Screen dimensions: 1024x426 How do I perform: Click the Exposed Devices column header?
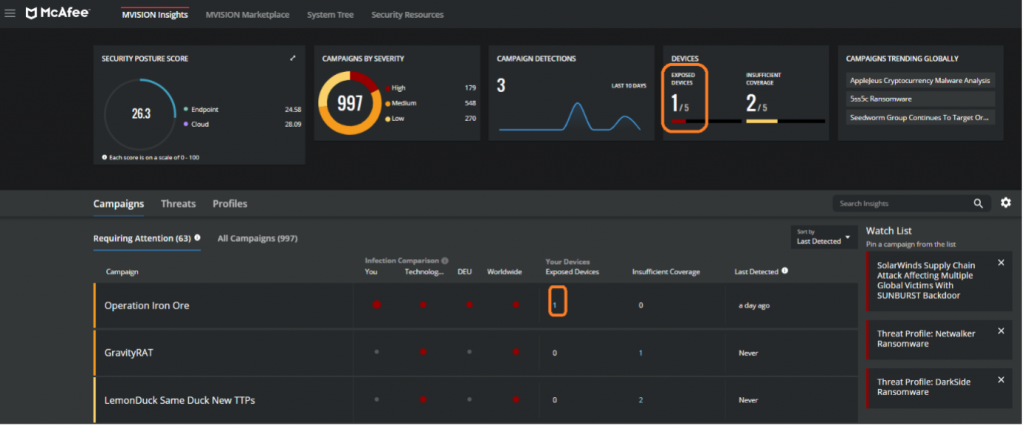[573, 272]
